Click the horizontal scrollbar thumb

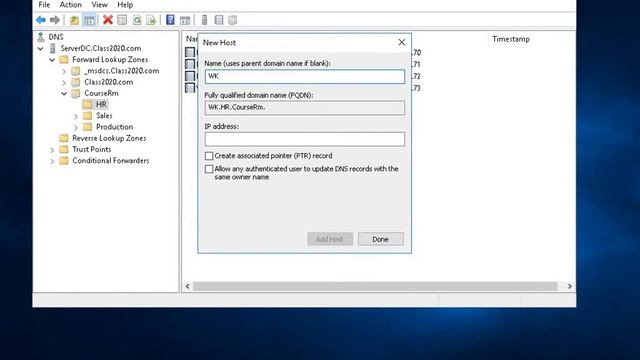[375, 287]
